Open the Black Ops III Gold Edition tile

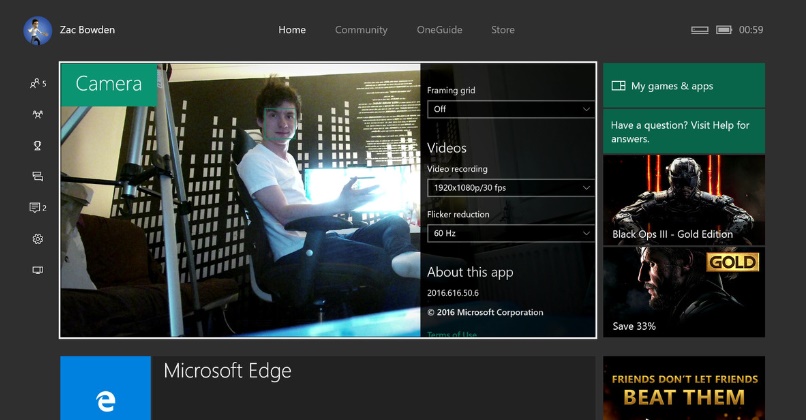point(683,200)
